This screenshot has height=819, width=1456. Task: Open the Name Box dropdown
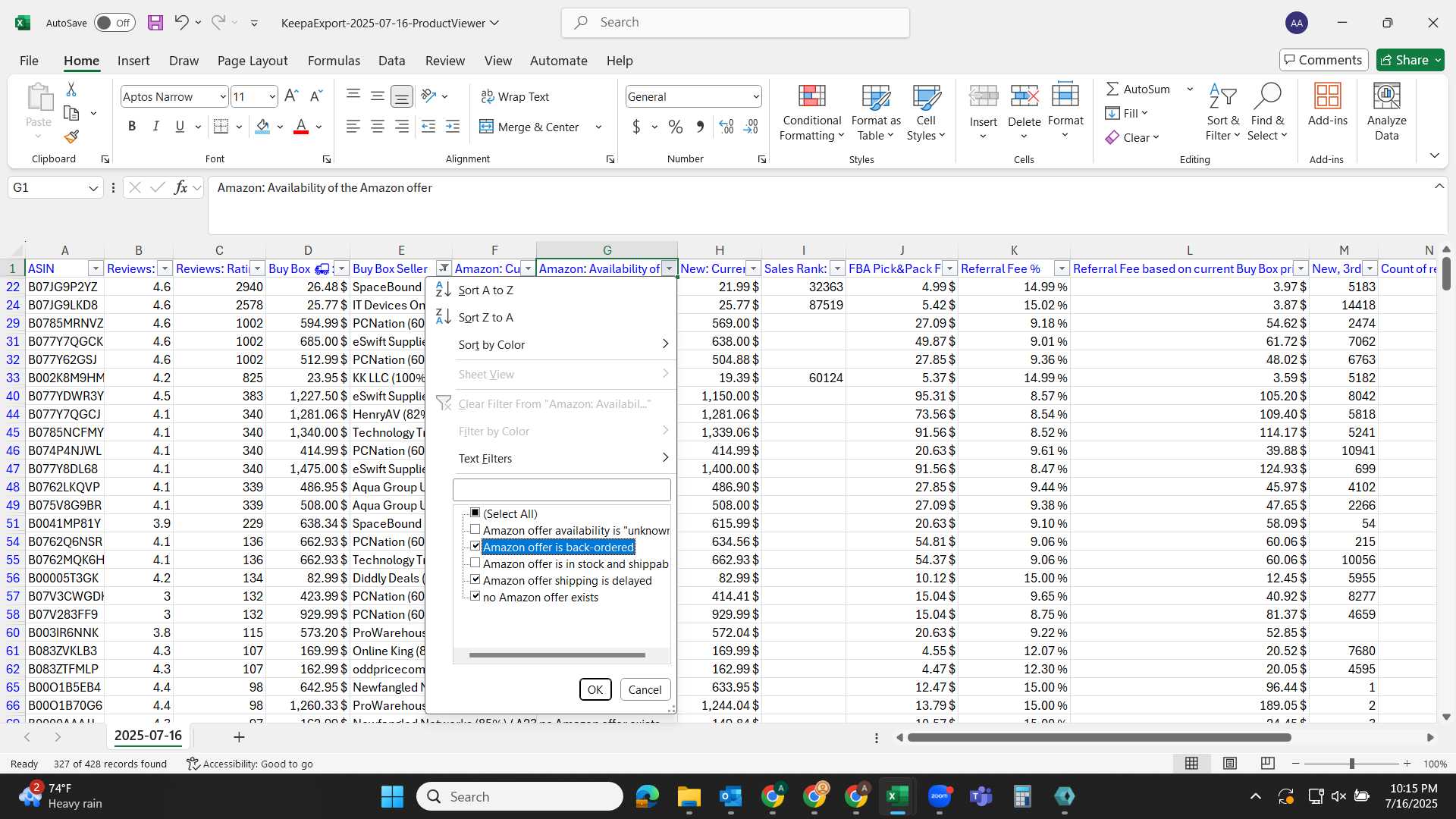point(93,188)
